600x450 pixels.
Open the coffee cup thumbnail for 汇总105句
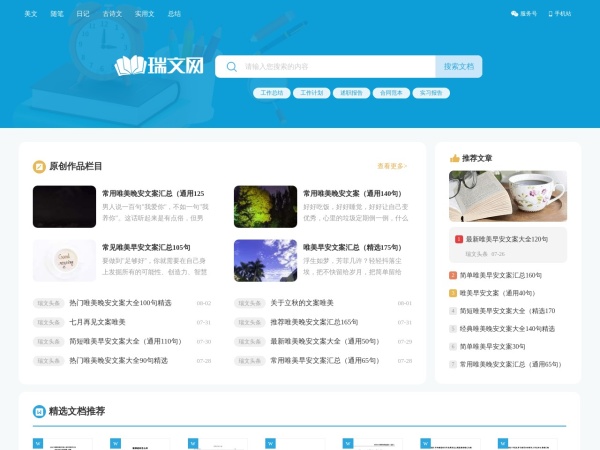pos(64,261)
